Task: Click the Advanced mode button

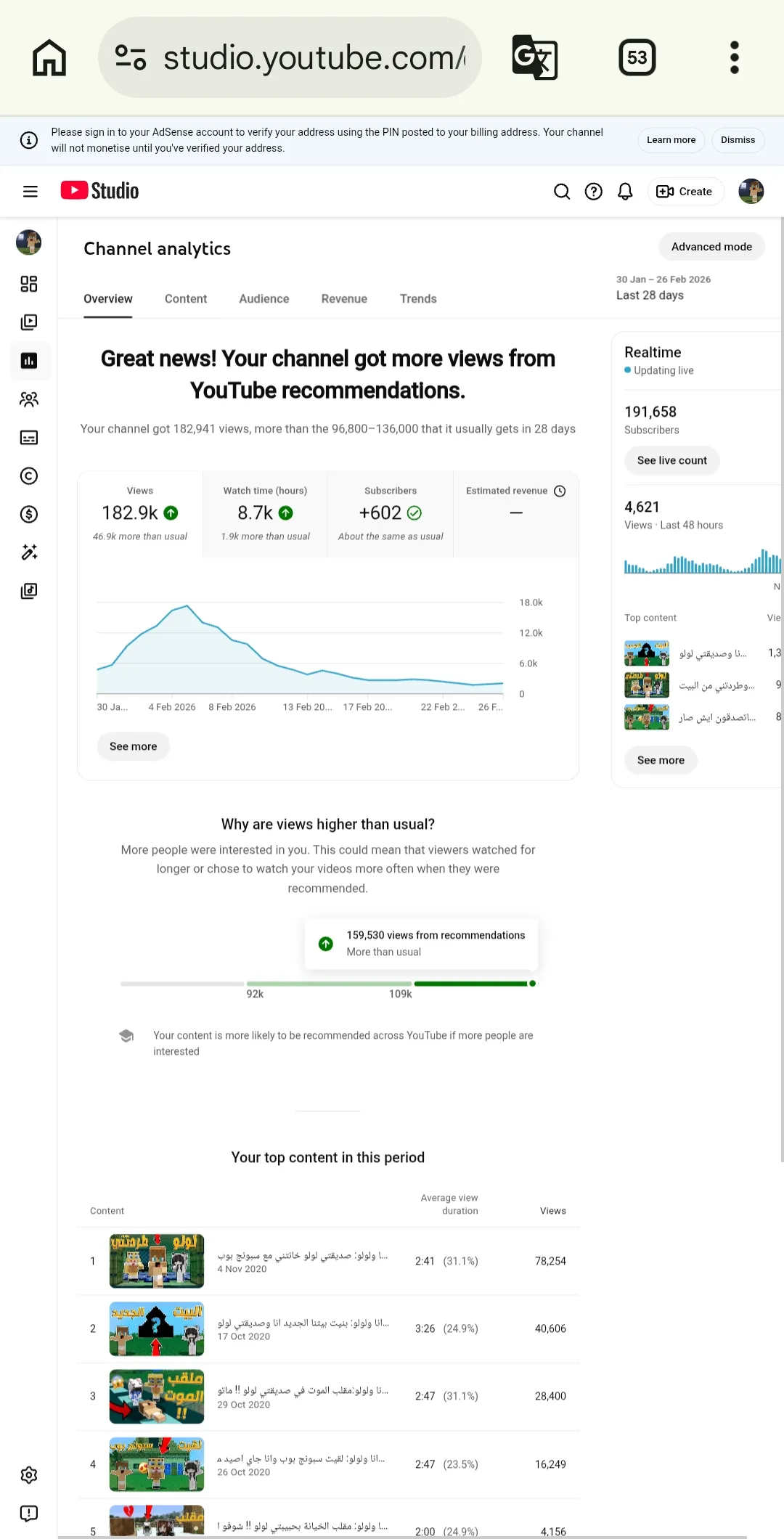Action: point(711,247)
